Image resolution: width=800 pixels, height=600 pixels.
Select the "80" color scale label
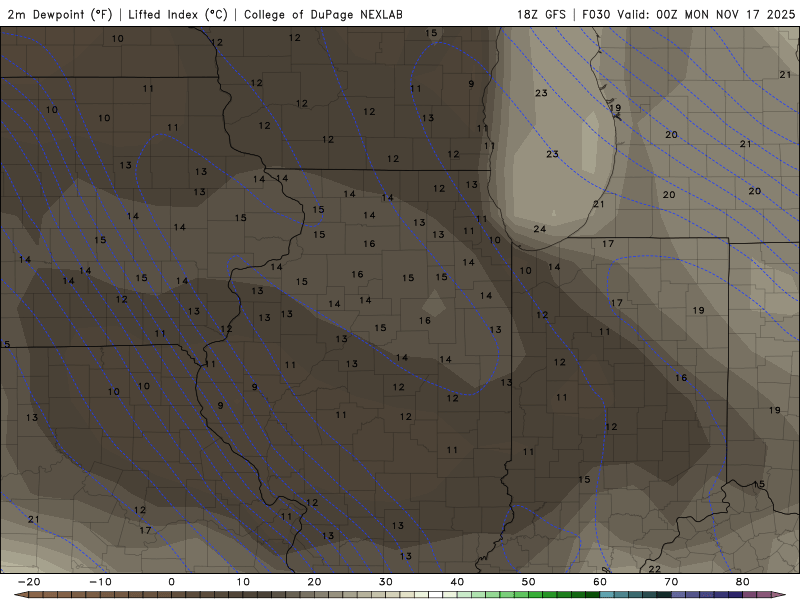(743, 582)
